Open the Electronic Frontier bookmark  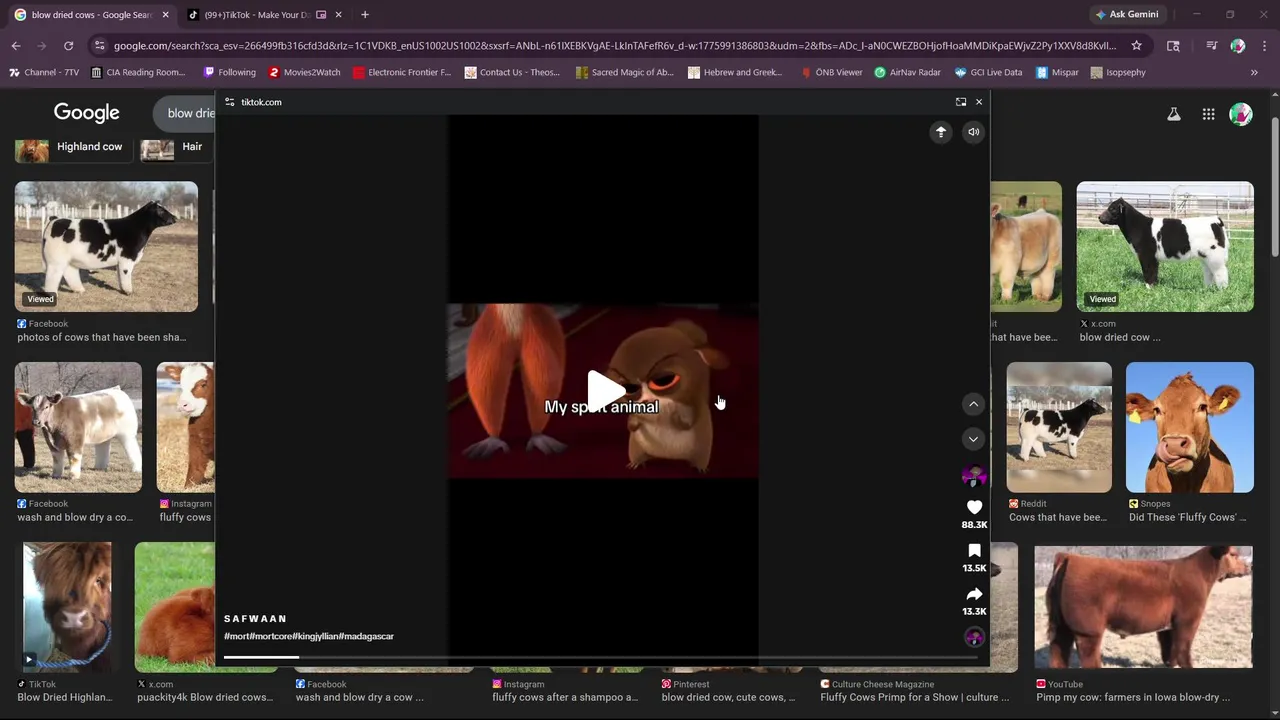coord(402,72)
